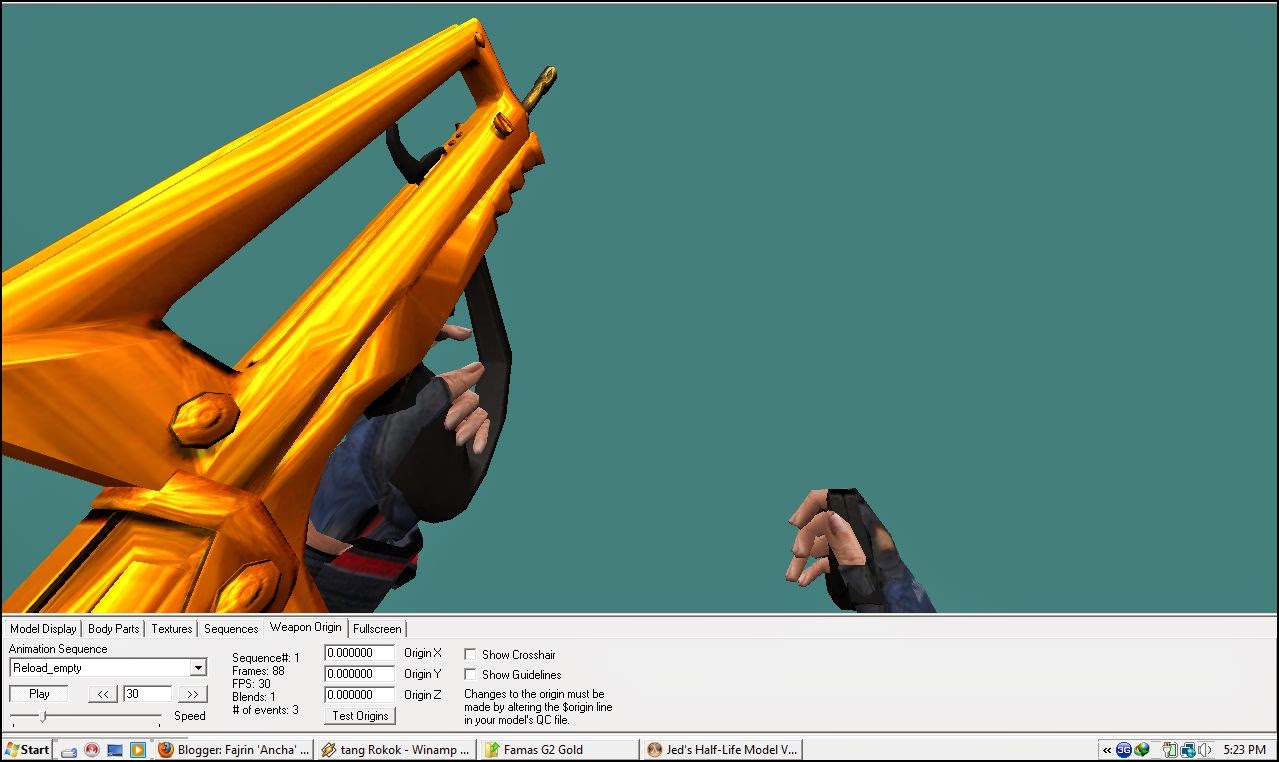Click the 'Frames: 88' info text
Image resolution: width=1279 pixels, height=762 pixels.
258,671
